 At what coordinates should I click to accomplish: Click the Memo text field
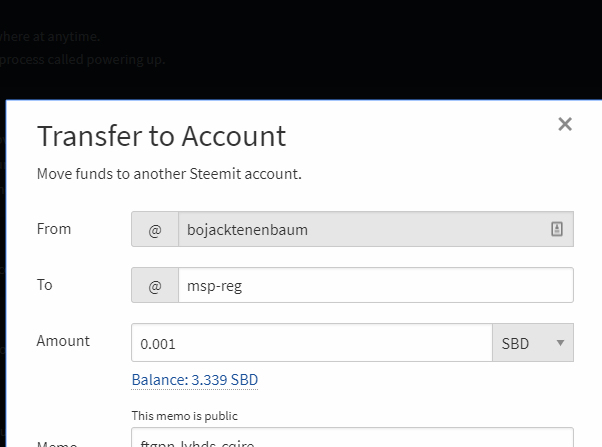point(352,437)
